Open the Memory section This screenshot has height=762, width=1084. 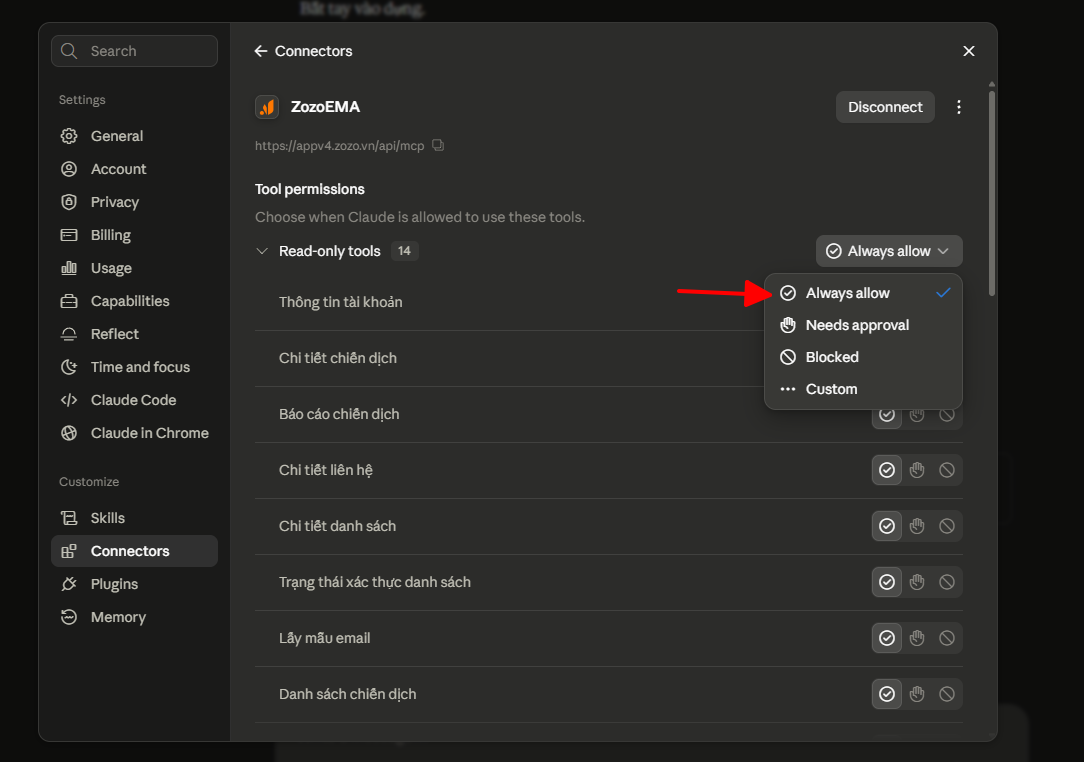tap(134, 617)
